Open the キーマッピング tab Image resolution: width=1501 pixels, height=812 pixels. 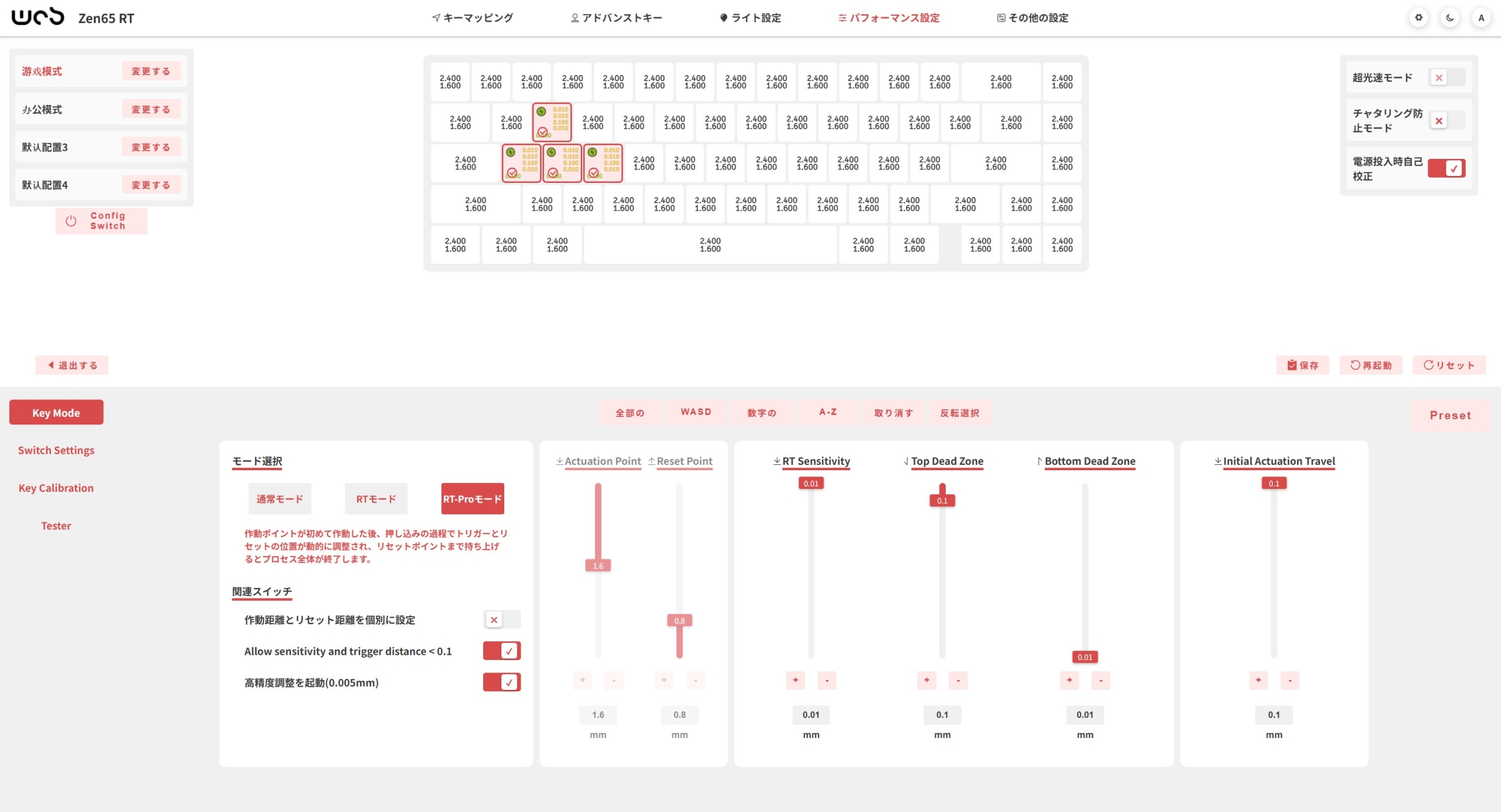pos(473,18)
